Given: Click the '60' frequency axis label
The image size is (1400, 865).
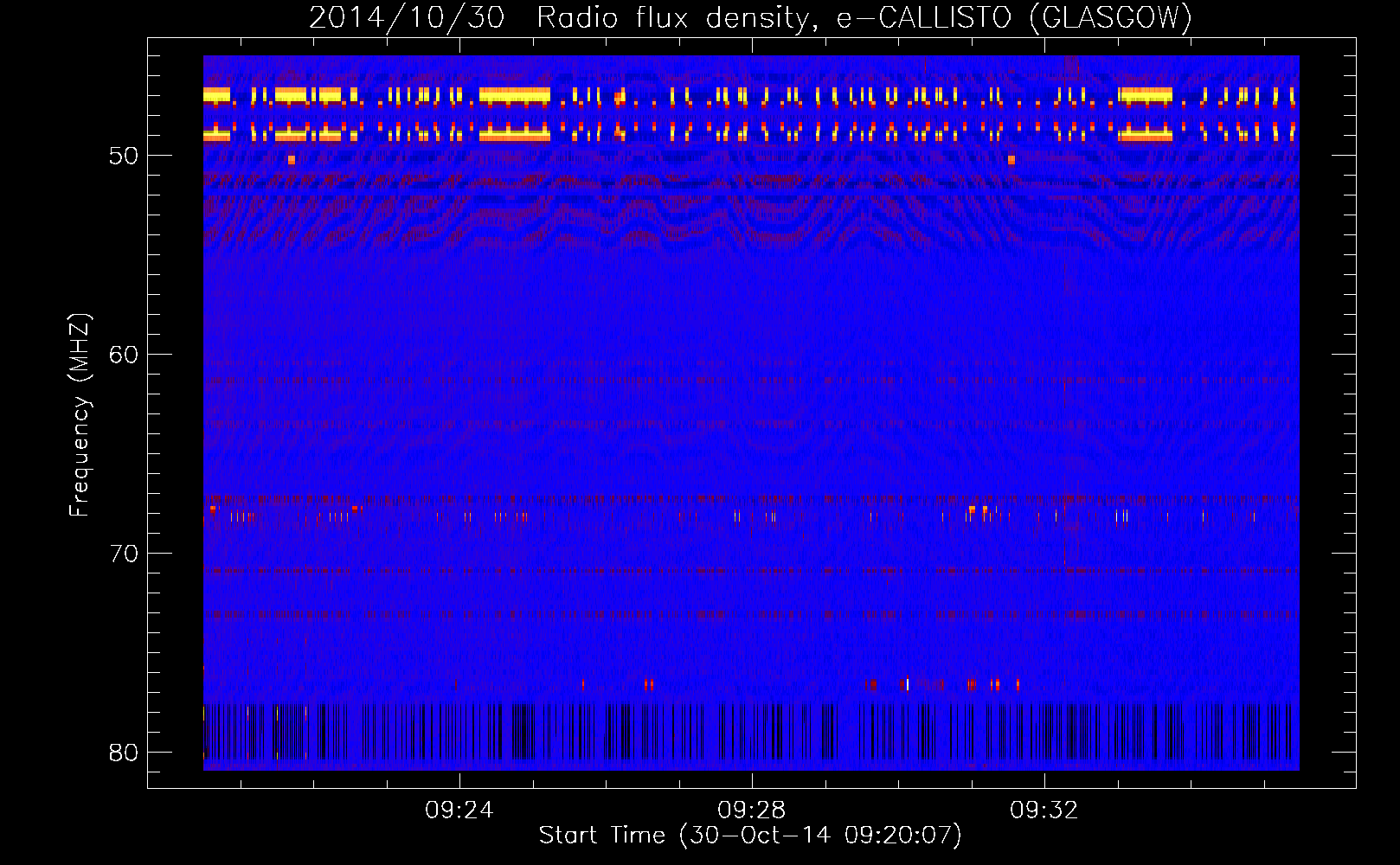Looking at the screenshot, I should (x=124, y=356).
